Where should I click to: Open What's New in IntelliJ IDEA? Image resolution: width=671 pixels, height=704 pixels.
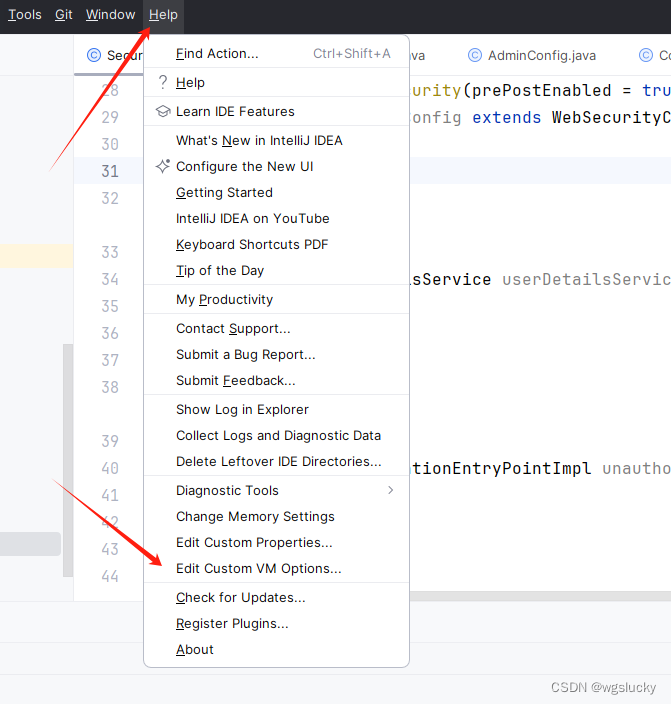pos(276,141)
